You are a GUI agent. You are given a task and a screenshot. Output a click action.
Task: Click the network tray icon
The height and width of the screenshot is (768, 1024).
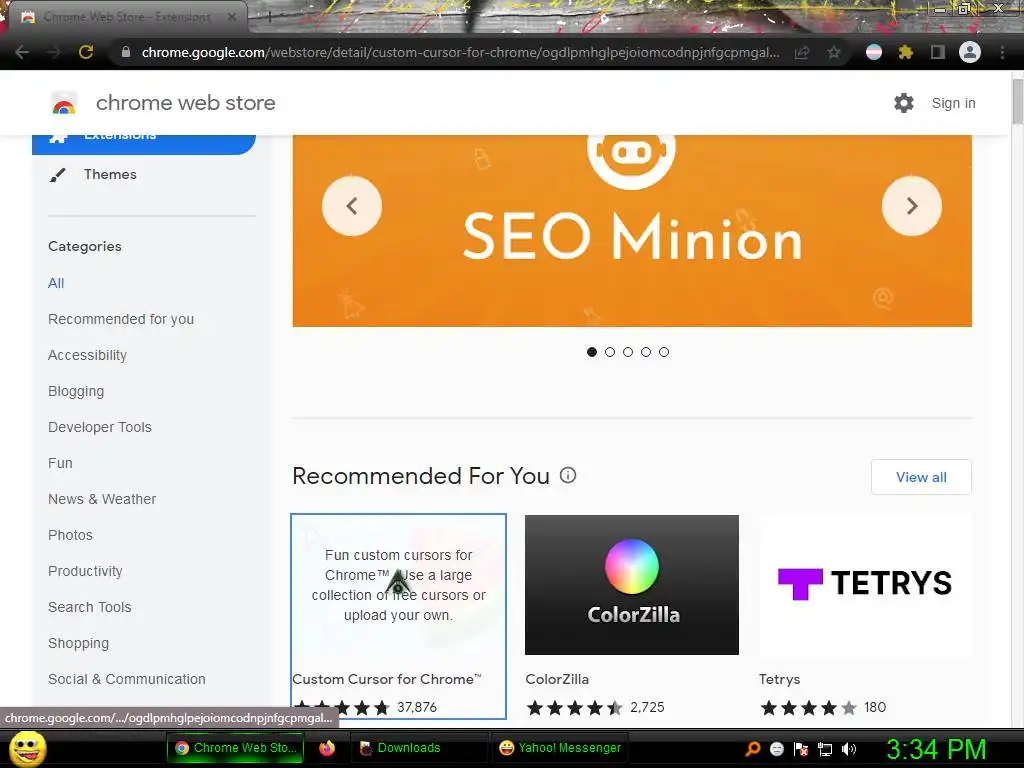(825, 749)
